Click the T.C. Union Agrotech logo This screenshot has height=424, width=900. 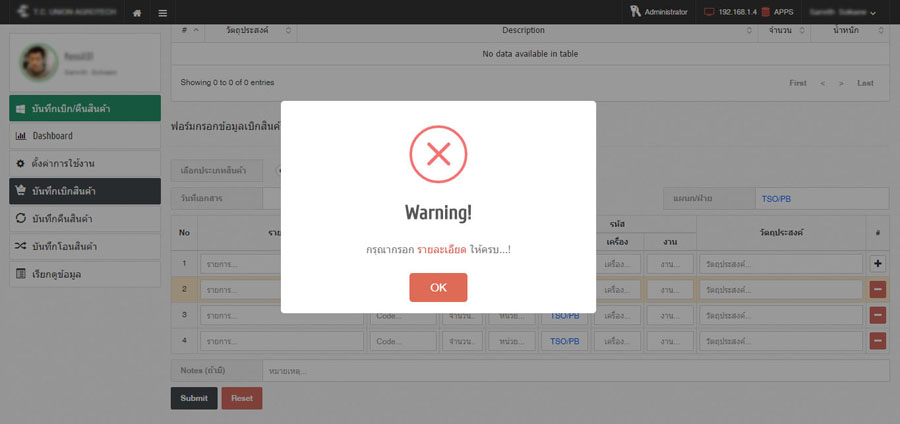(65, 11)
